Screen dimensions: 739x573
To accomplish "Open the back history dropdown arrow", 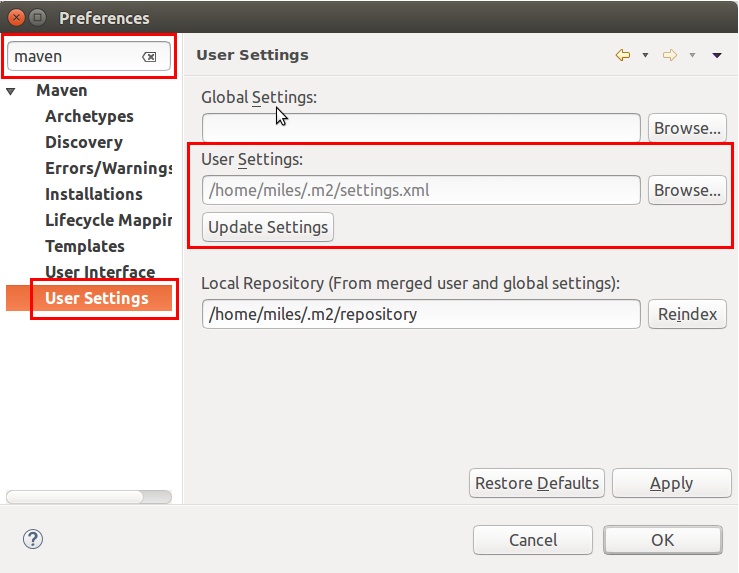I will [645, 55].
